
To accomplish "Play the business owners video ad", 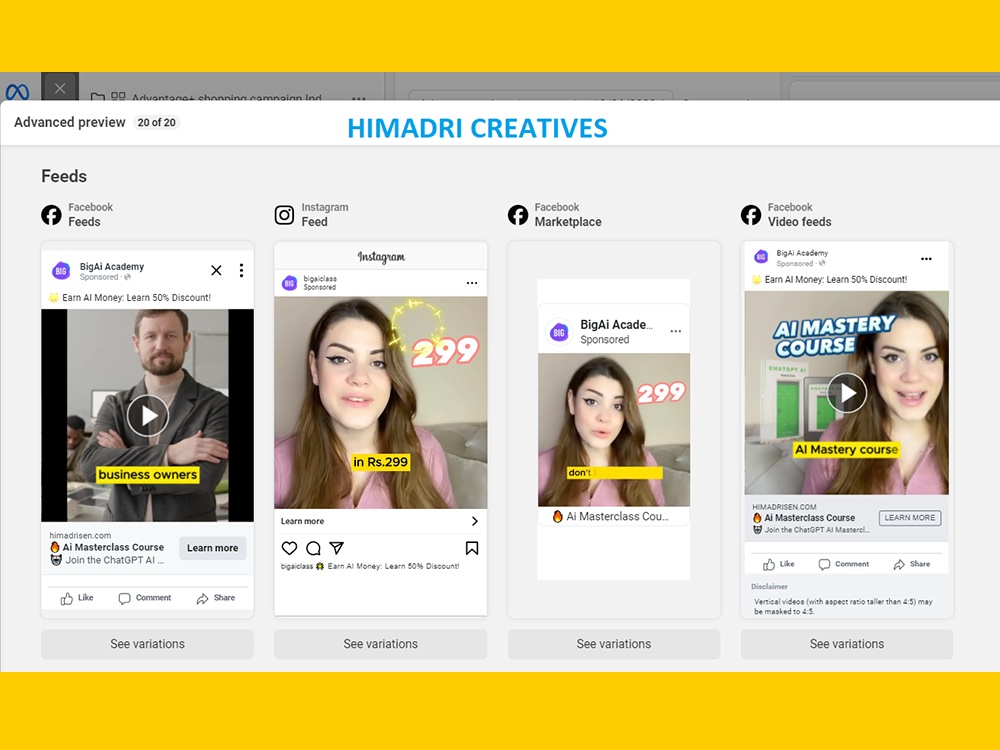I will point(147,416).
